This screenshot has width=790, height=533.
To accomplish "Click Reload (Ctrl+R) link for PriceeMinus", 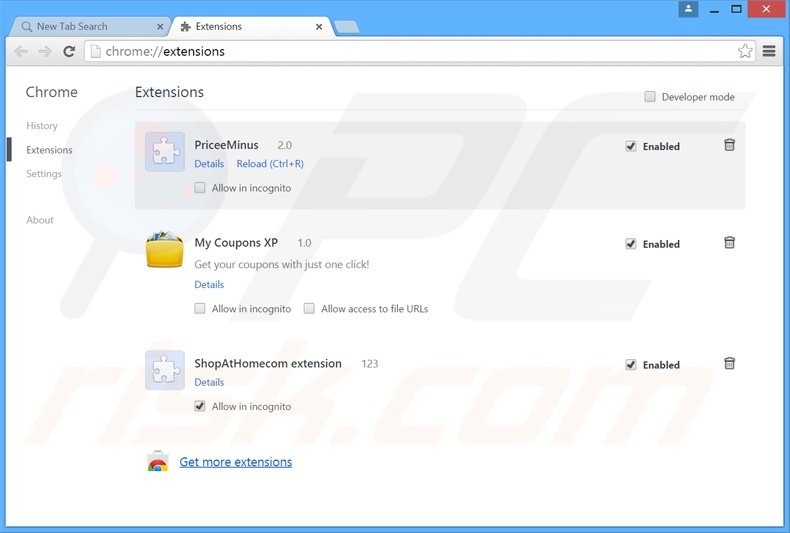I will tap(270, 164).
